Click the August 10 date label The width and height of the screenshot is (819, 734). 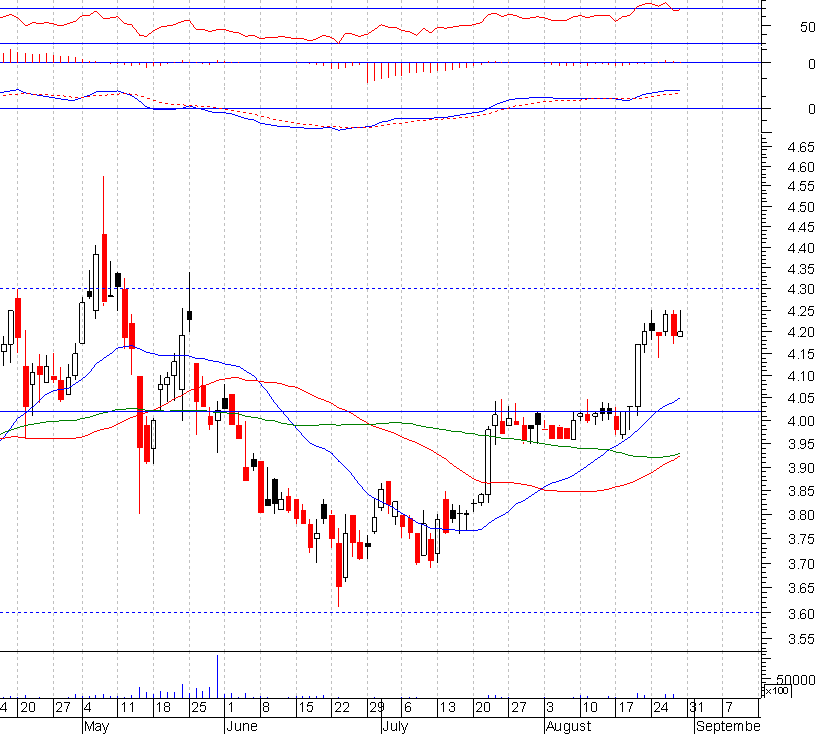590,708
